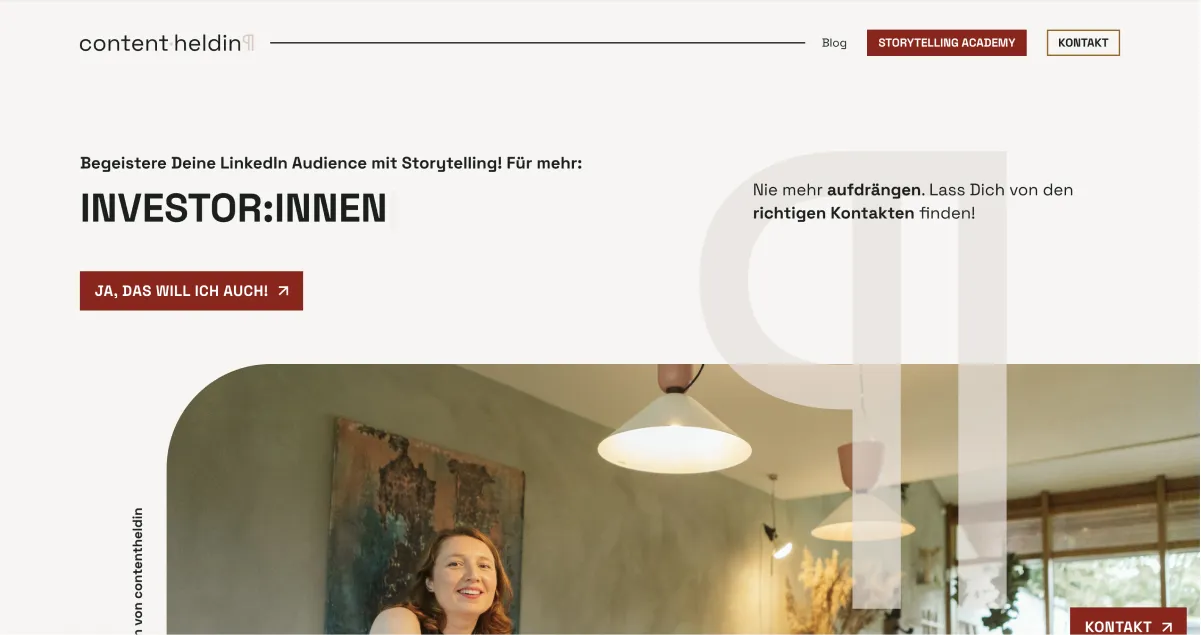Click the vertical 'von contentheldin' caption
Image resolution: width=1201 pixels, height=635 pixels.
[x=137, y=571]
